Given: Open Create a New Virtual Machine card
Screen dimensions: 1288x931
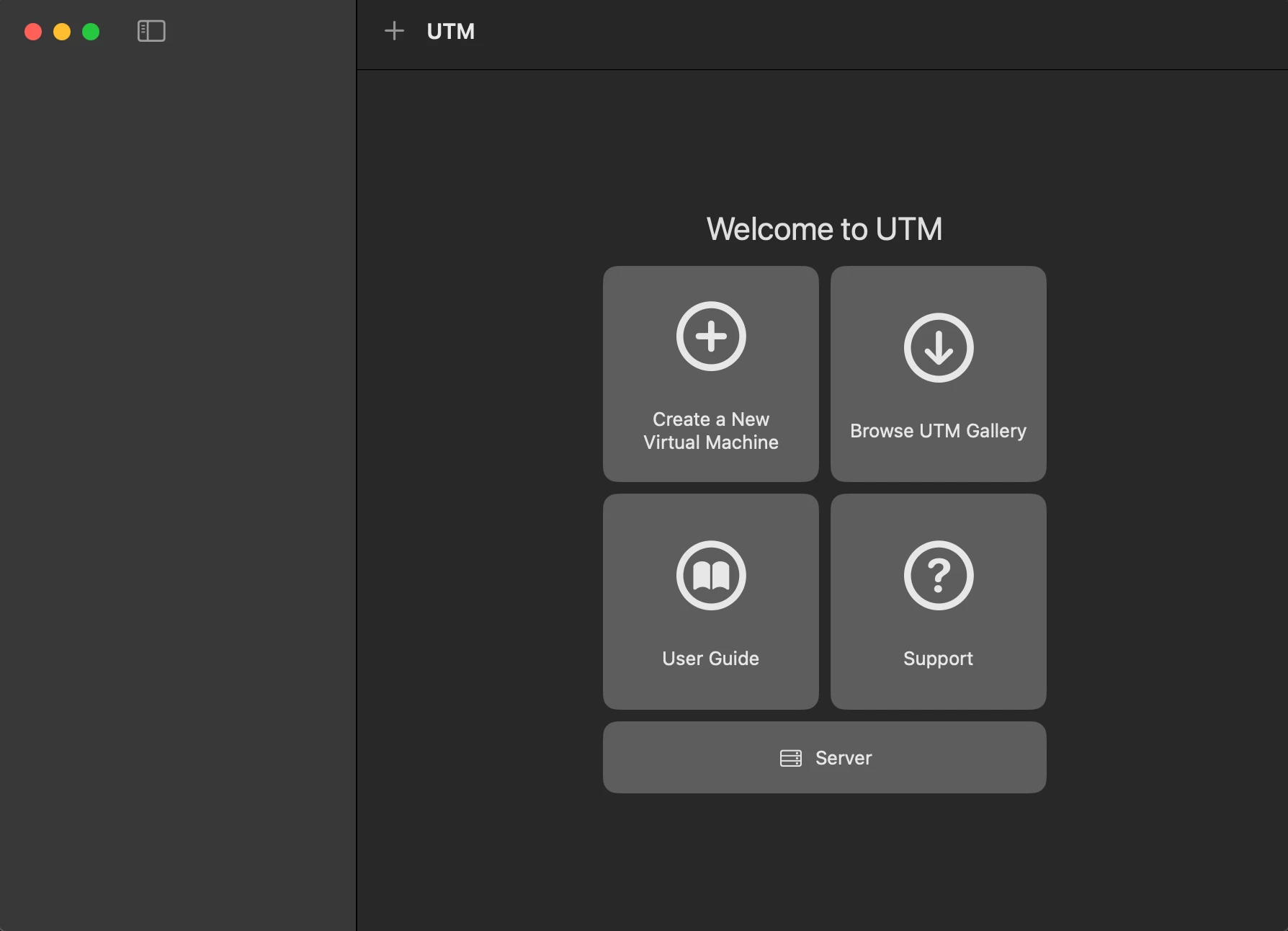Looking at the screenshot, I should click(x=711, y=374).
